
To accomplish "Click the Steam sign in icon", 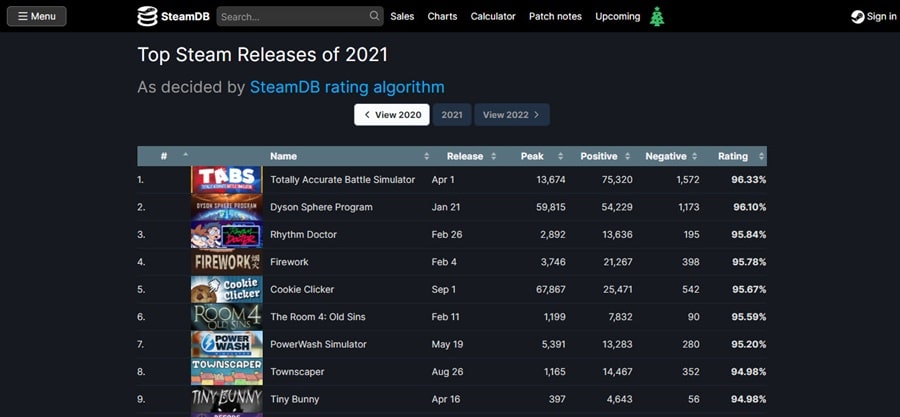I will click(857, 16).
